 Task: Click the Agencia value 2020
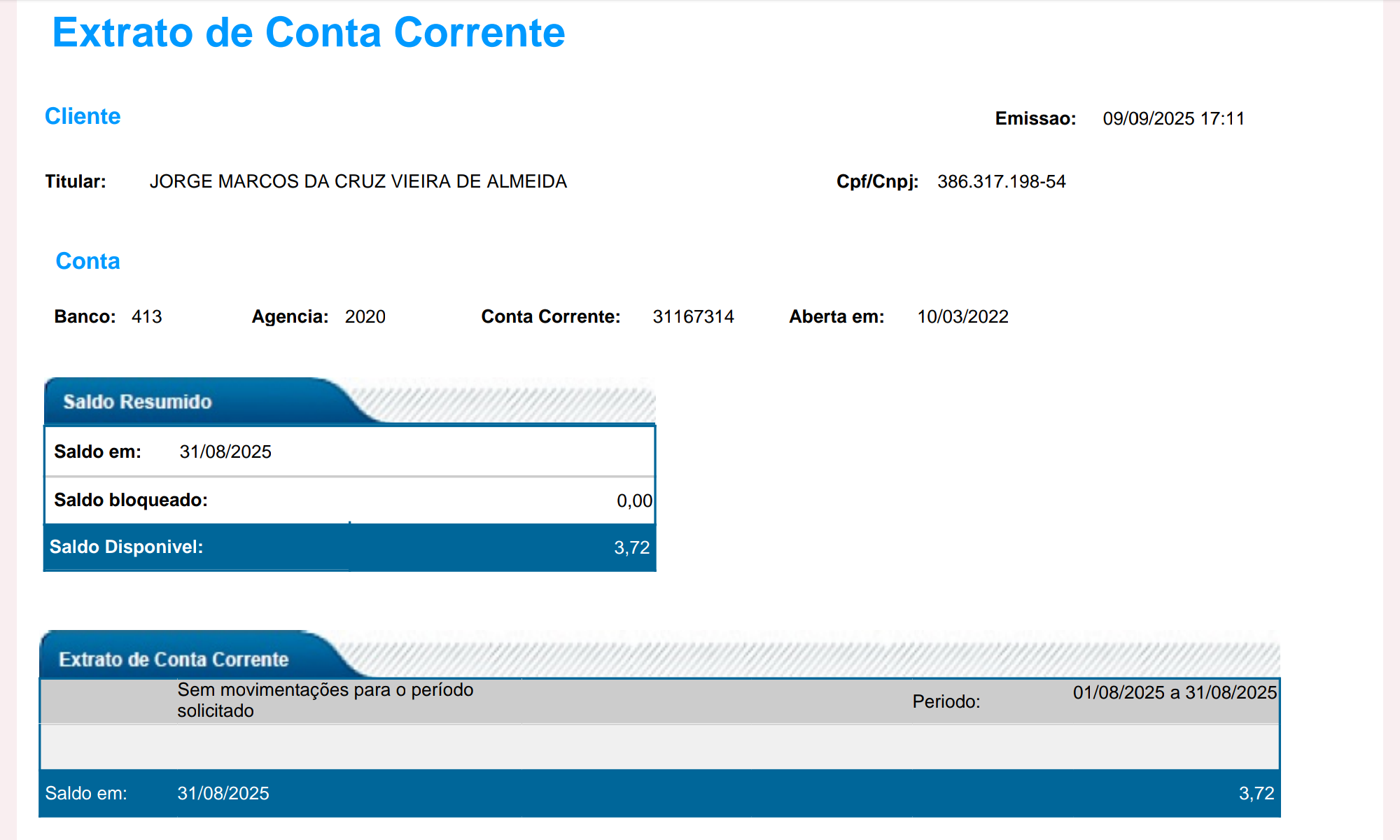[x=365, y=316]
